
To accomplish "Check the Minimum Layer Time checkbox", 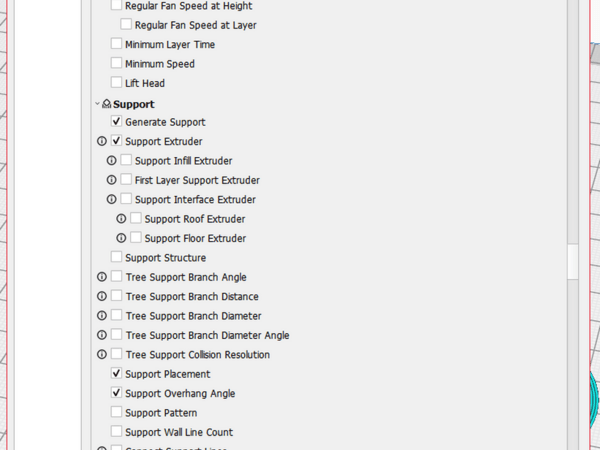I will coord(117,45).
